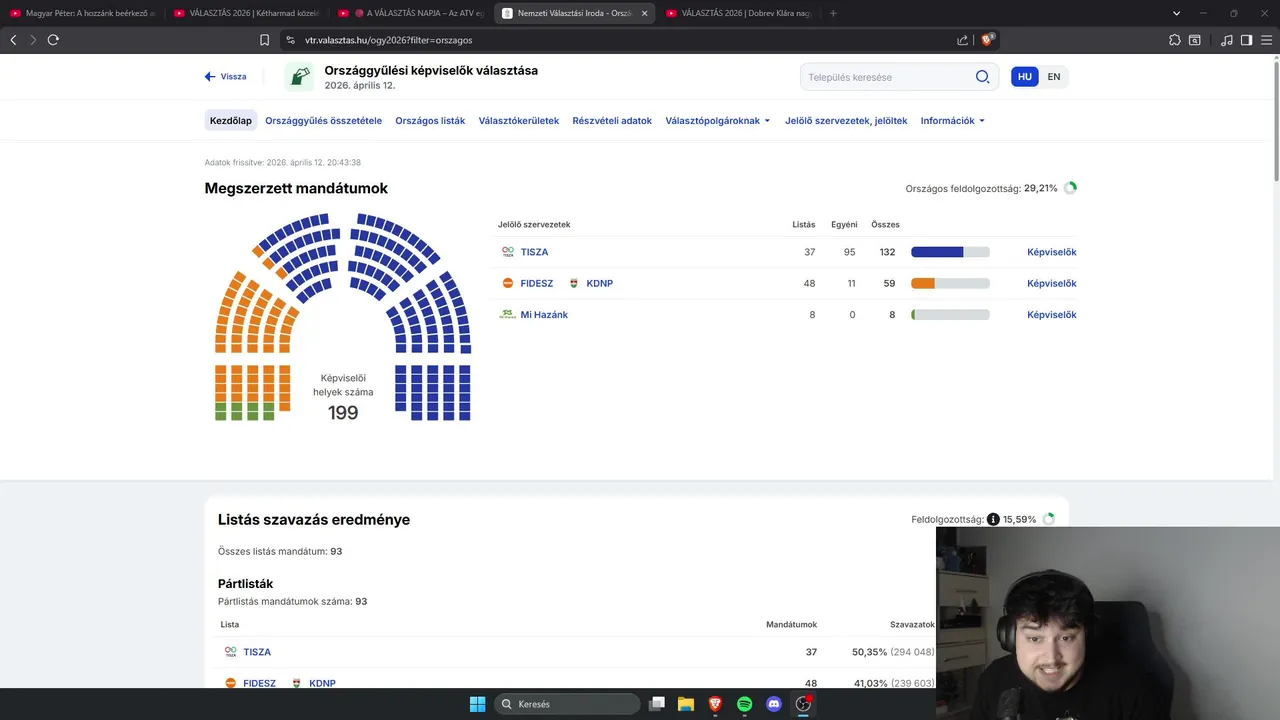
Task: Click the Brave Shields lion icon
Action: (987, 40)
